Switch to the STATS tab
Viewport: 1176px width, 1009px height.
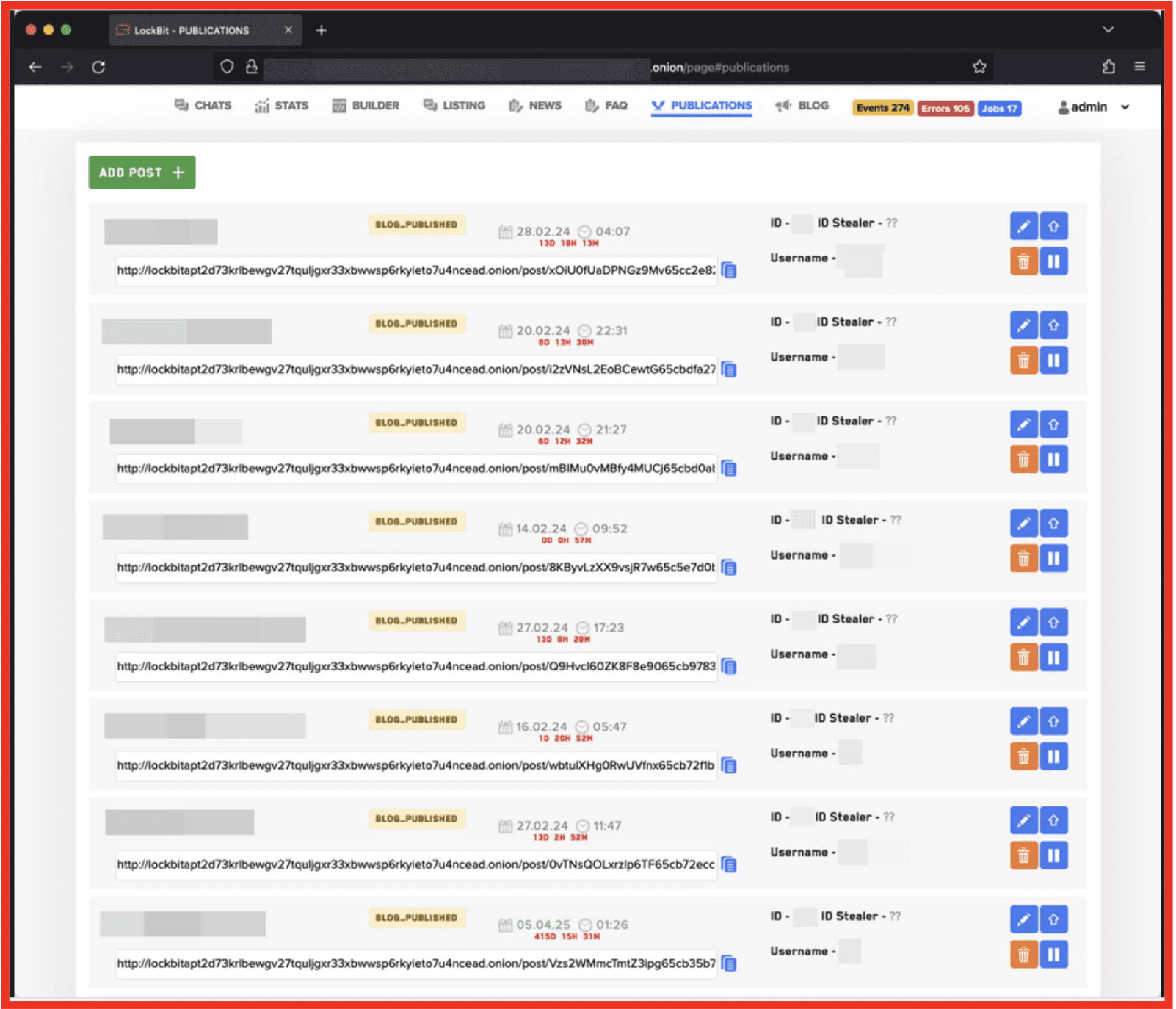point(282,106)
